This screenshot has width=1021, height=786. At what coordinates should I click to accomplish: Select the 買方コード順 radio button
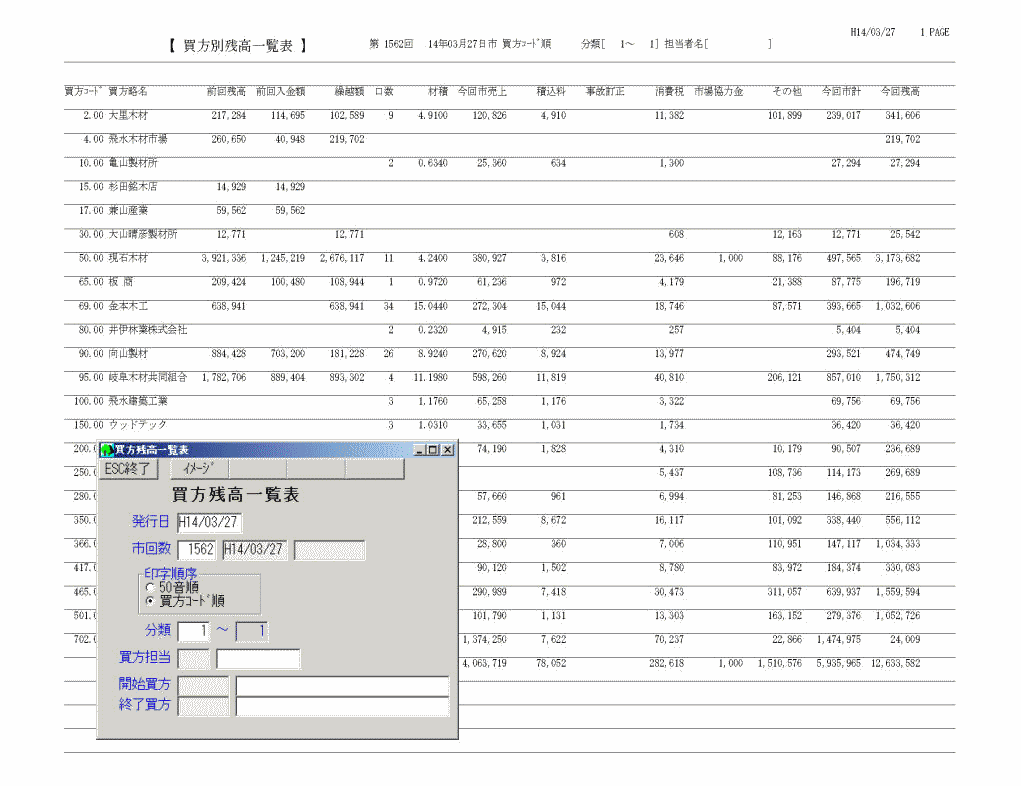pos(150,601)
